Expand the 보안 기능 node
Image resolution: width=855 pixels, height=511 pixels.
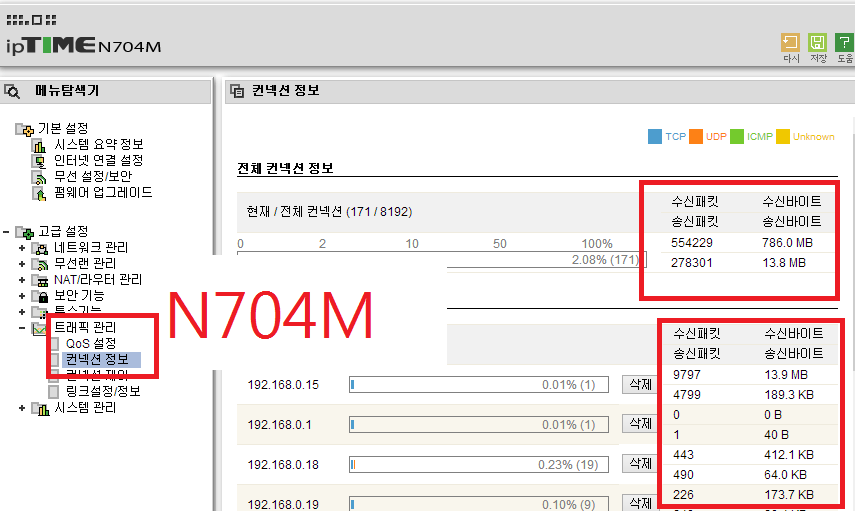[22, 296]
